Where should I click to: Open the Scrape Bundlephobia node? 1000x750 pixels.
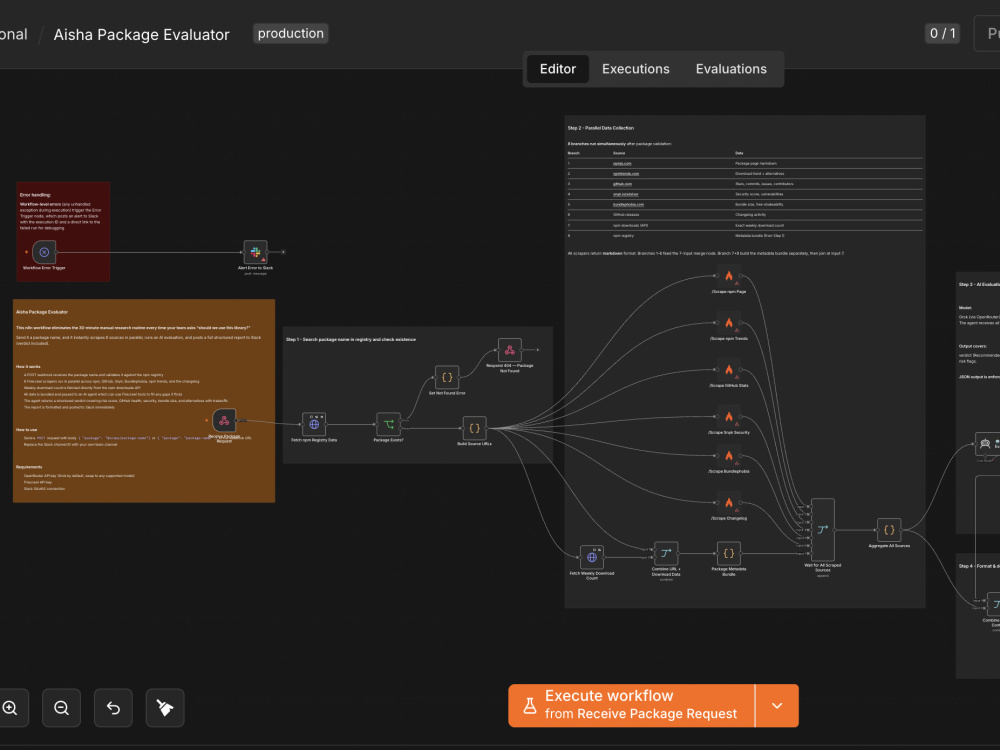click(728, 456)
